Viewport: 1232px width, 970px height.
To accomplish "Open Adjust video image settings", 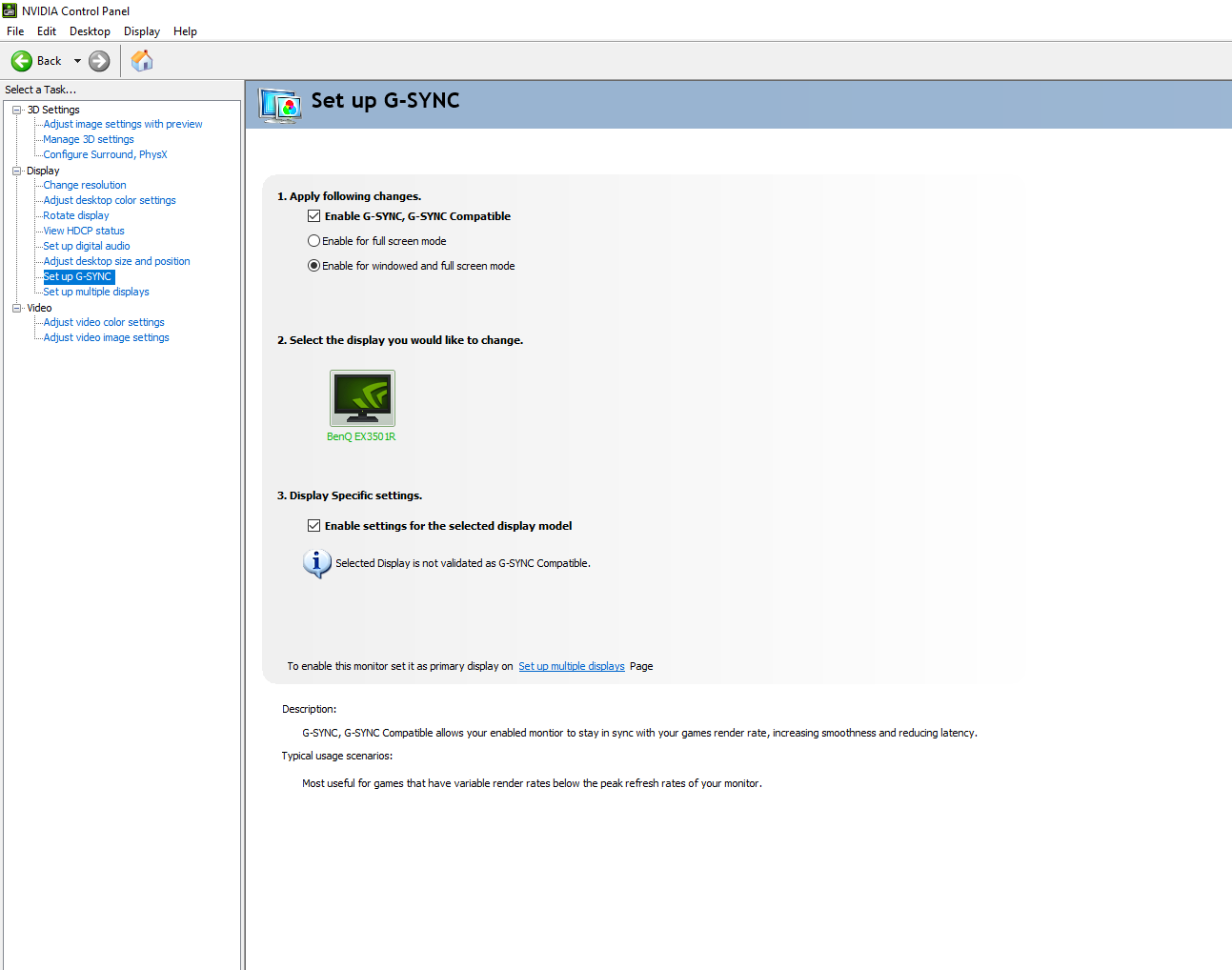I will point(106,337).
